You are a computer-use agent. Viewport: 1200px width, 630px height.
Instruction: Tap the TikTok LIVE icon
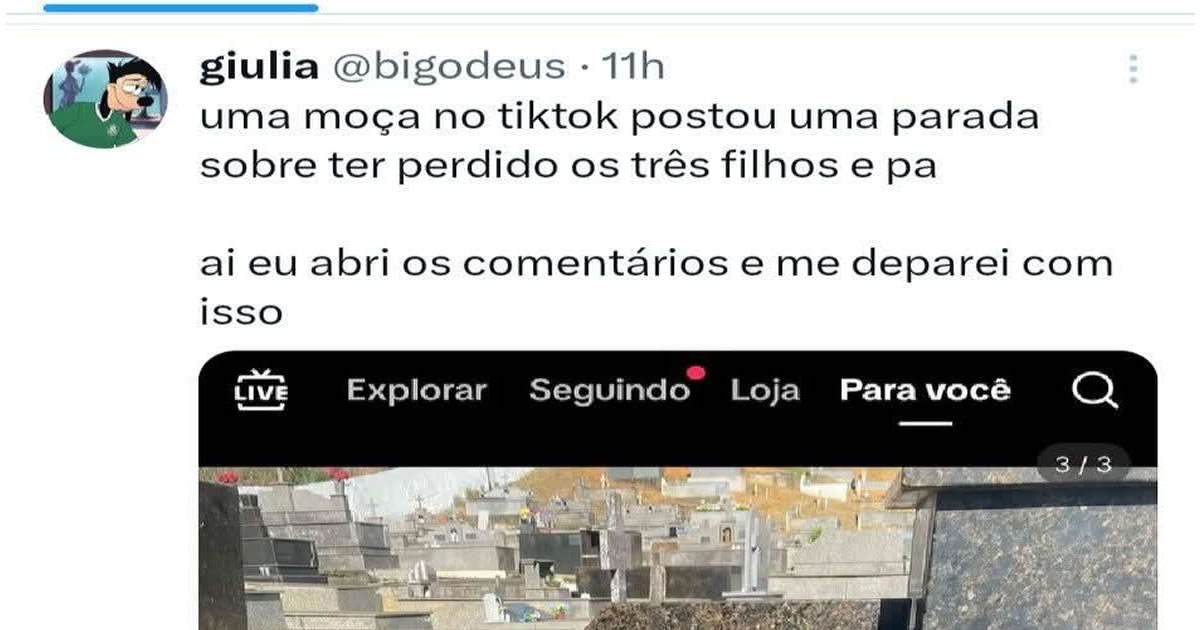coord(260,390)
